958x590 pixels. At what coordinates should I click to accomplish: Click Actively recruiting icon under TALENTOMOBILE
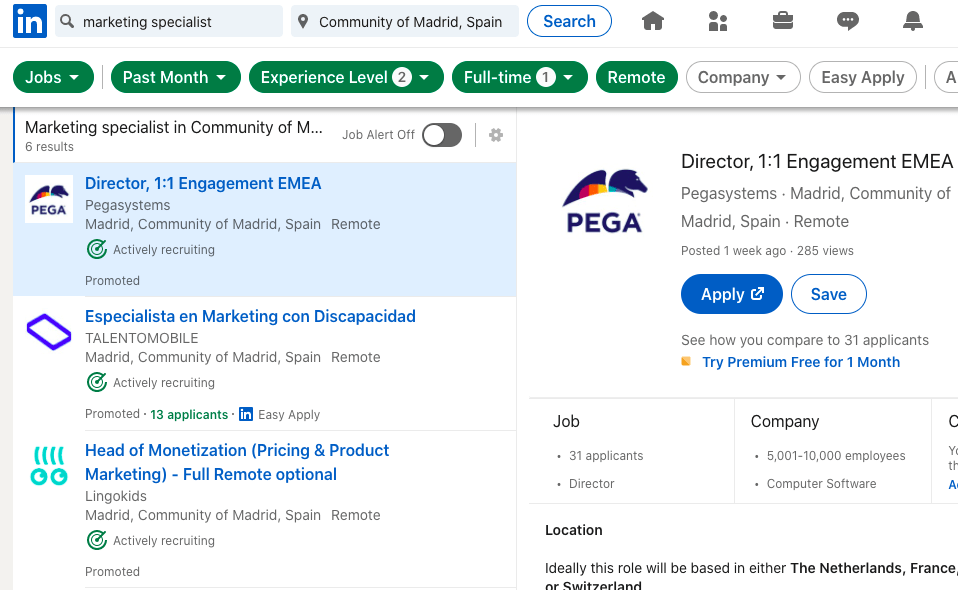point(97,382)
